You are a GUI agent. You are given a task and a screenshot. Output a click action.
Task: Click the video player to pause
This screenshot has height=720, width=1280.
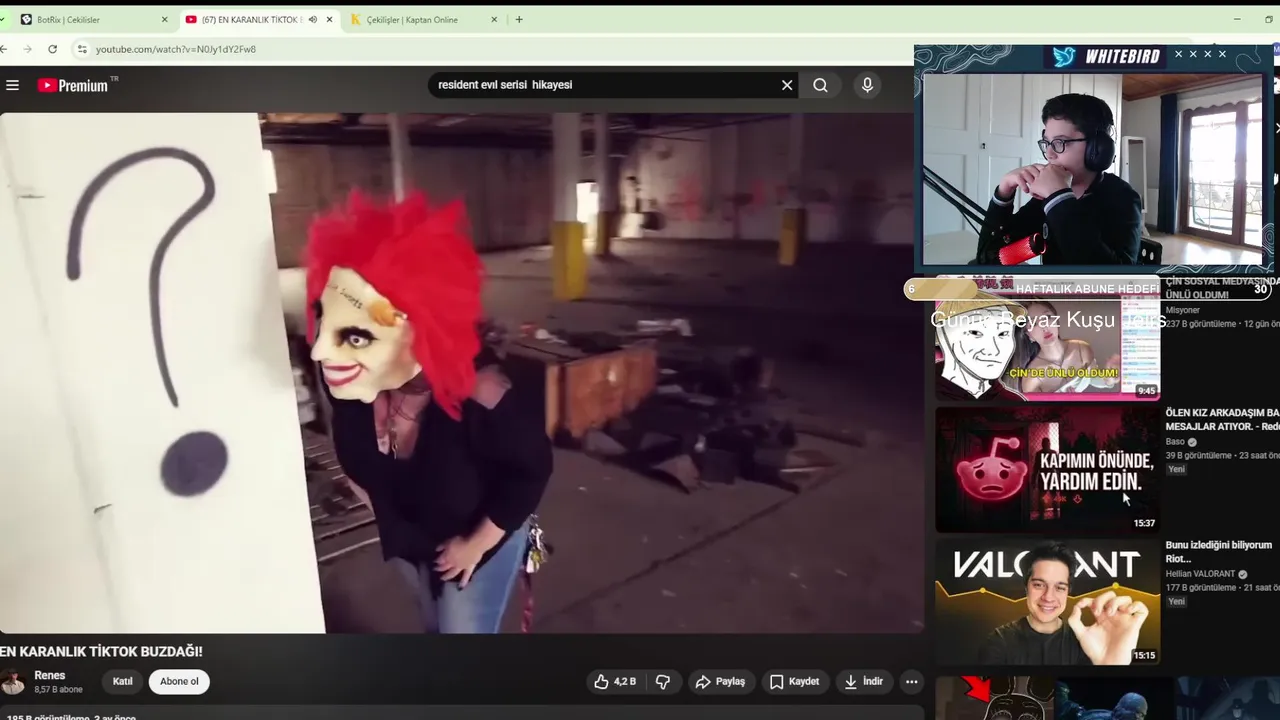click(462, 372)
